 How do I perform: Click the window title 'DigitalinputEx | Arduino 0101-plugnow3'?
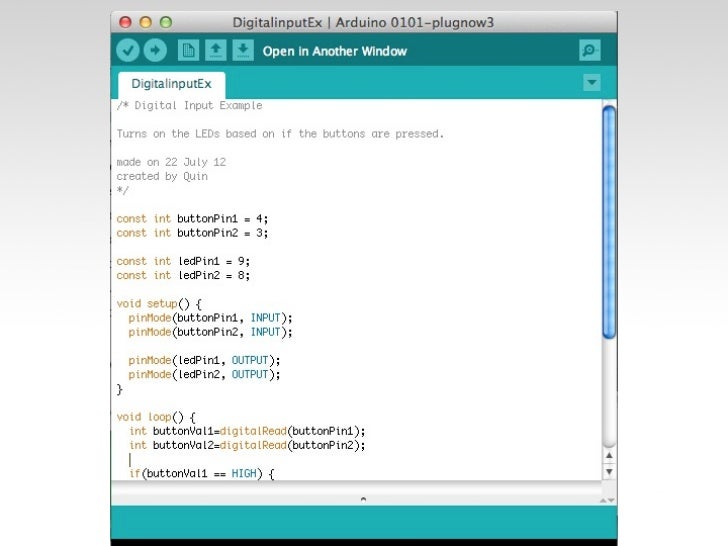(363, 22)
